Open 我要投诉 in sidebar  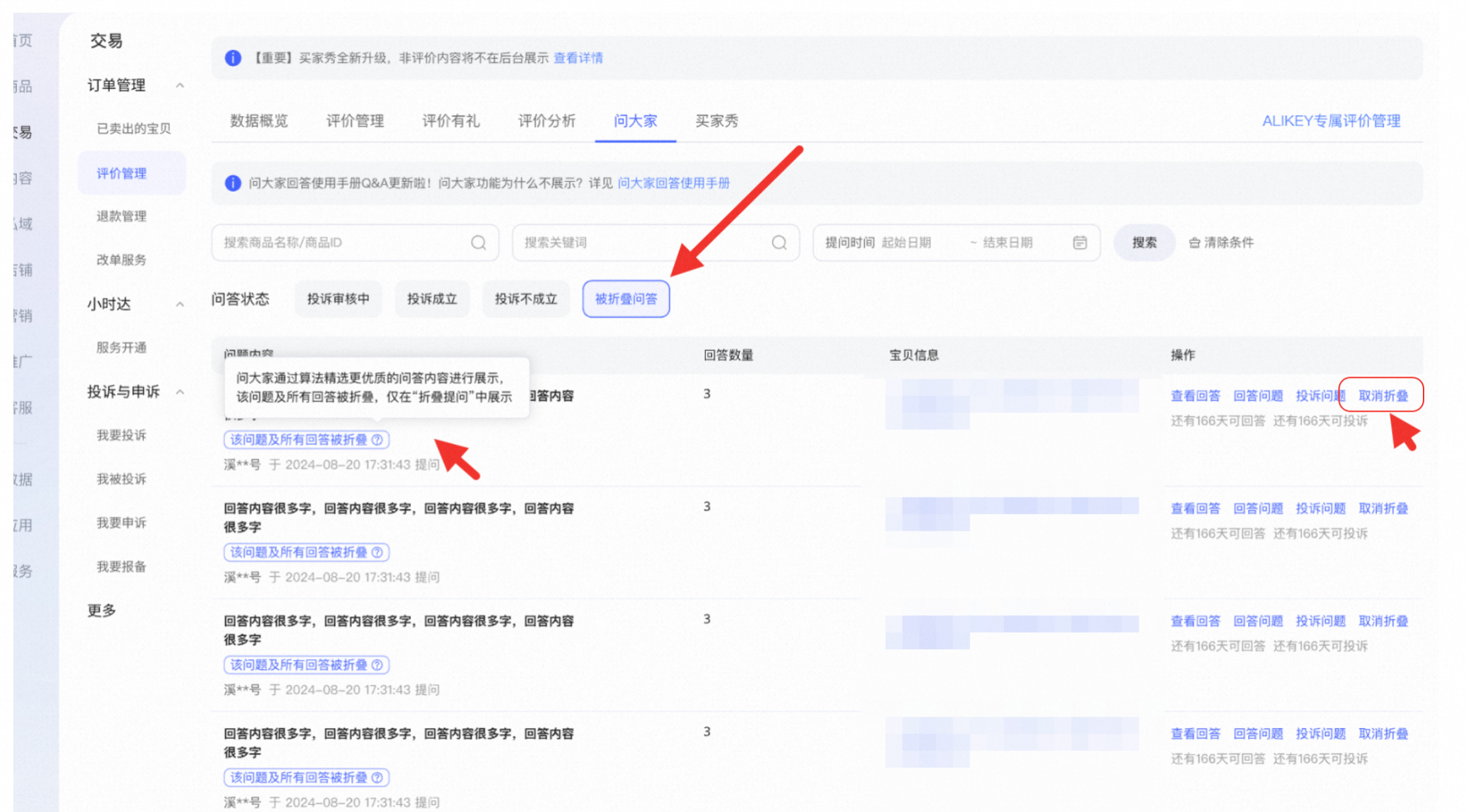tap(121, 436)
